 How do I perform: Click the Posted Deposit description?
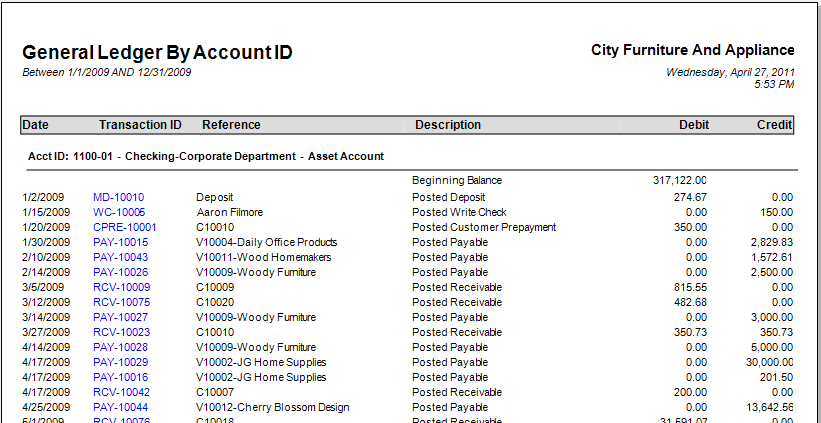click(449, 197)
